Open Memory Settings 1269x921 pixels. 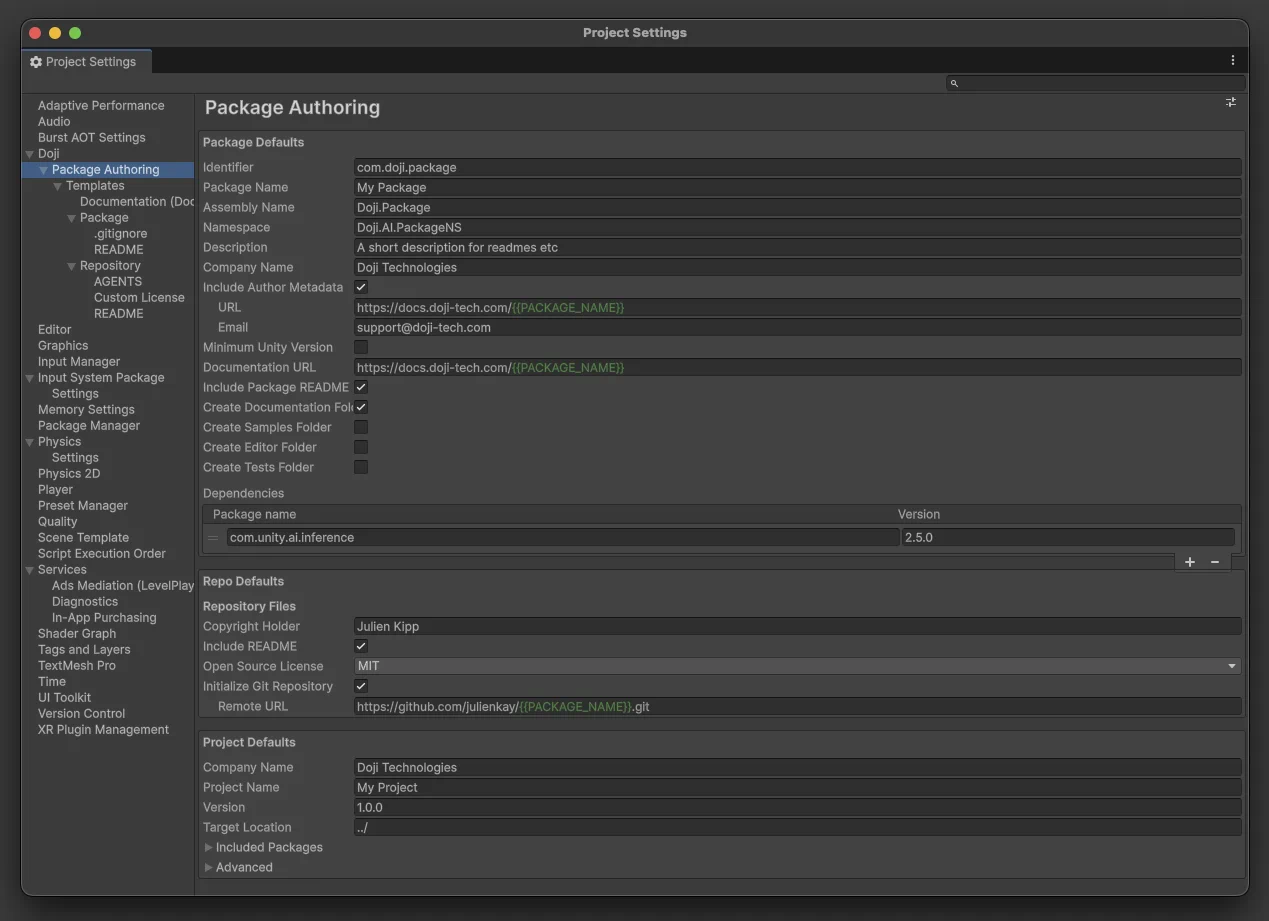click(86, 409)
